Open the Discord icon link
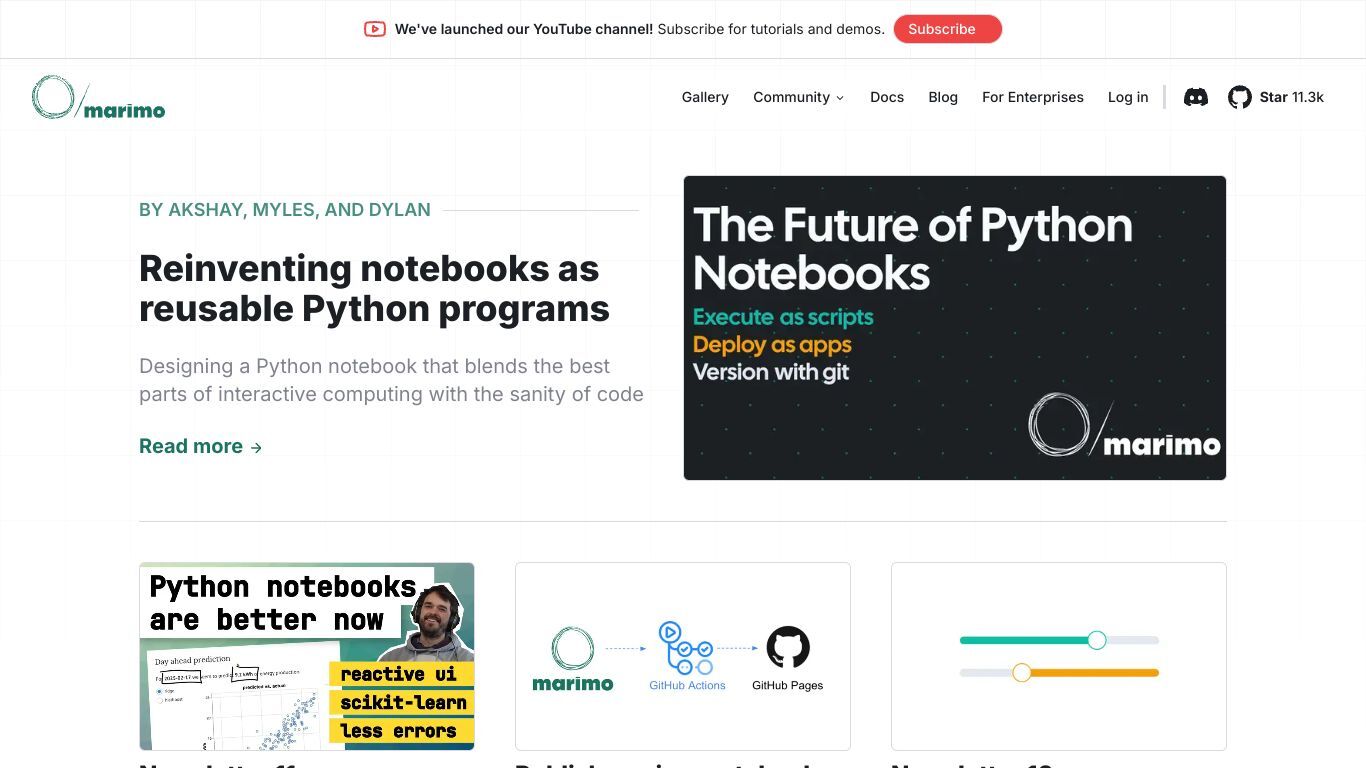1366x768 pixels. [1196, 97]
